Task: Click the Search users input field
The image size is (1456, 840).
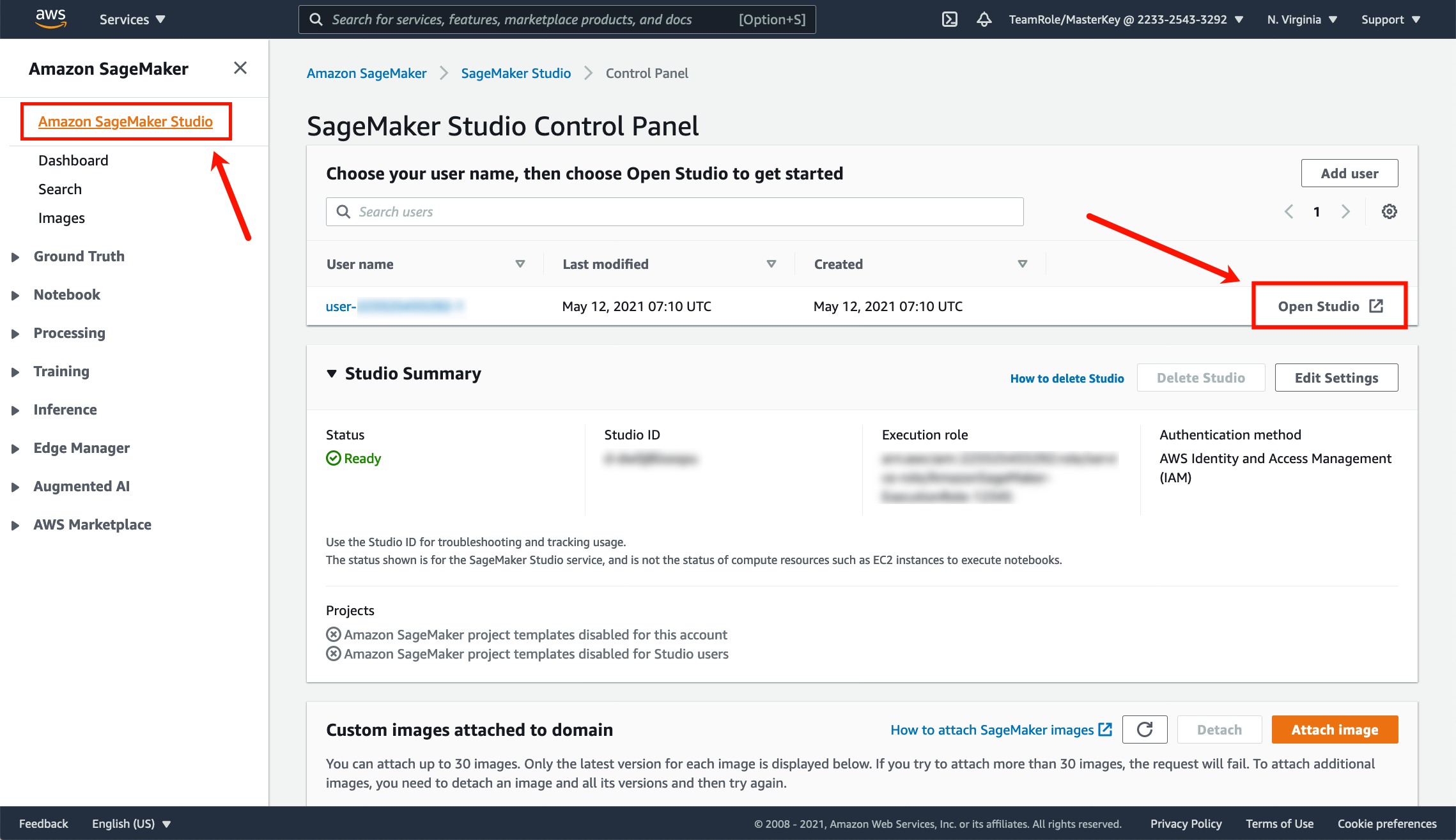Action: click(674, 211)
